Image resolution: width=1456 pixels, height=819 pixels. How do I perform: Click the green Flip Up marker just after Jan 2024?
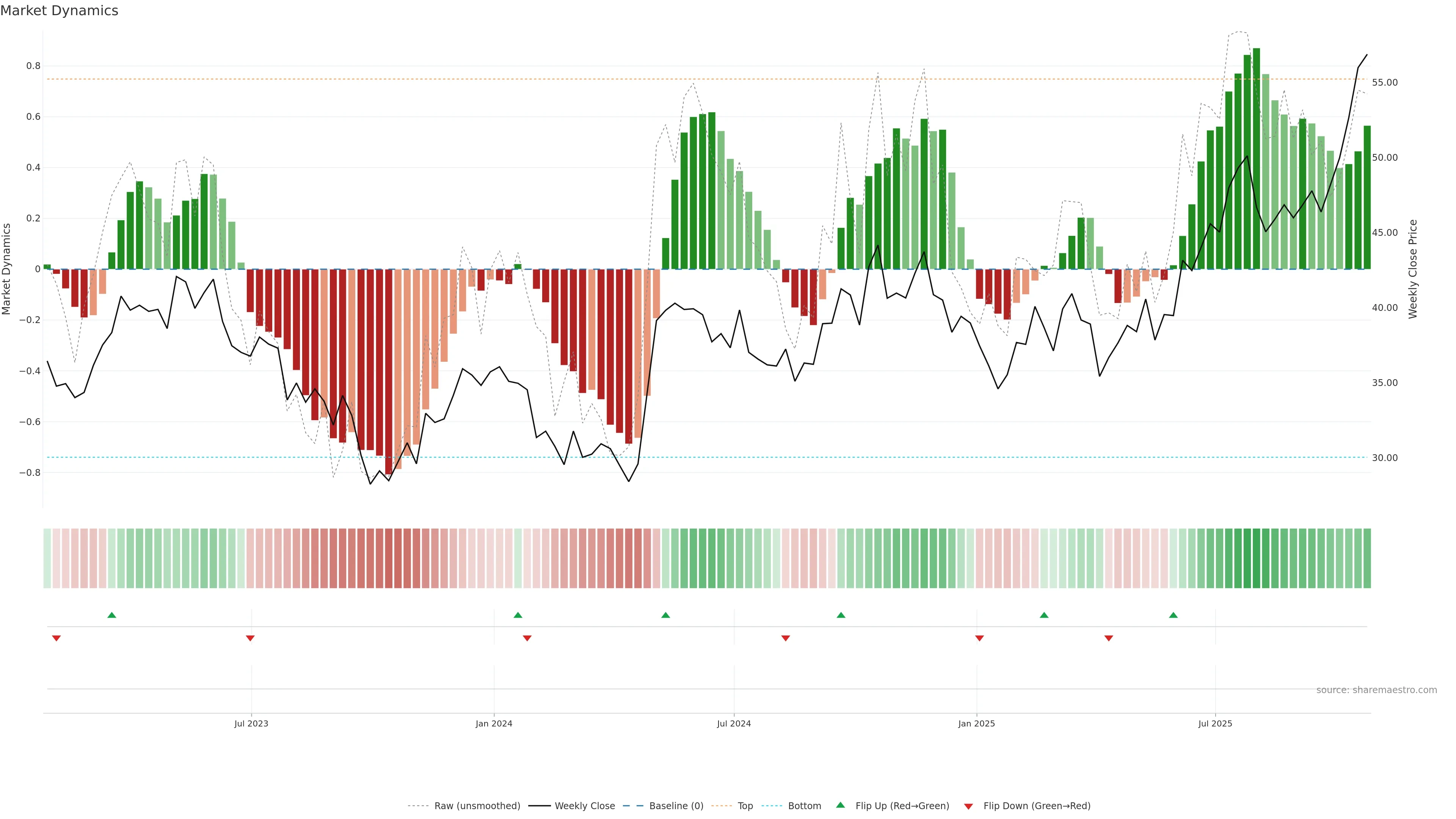[518, 615]
